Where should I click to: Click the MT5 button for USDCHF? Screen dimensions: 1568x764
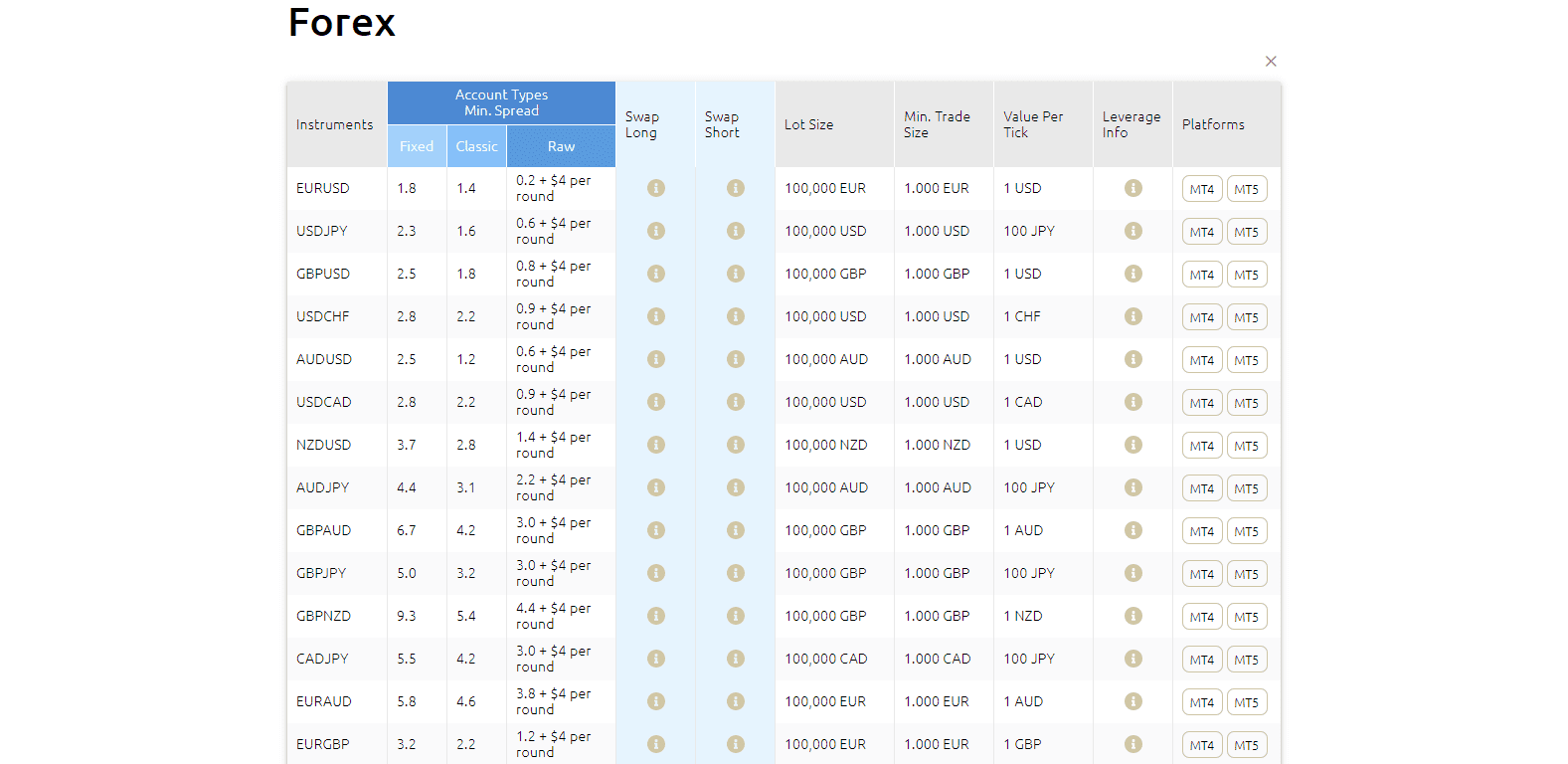pos(1246,317)
